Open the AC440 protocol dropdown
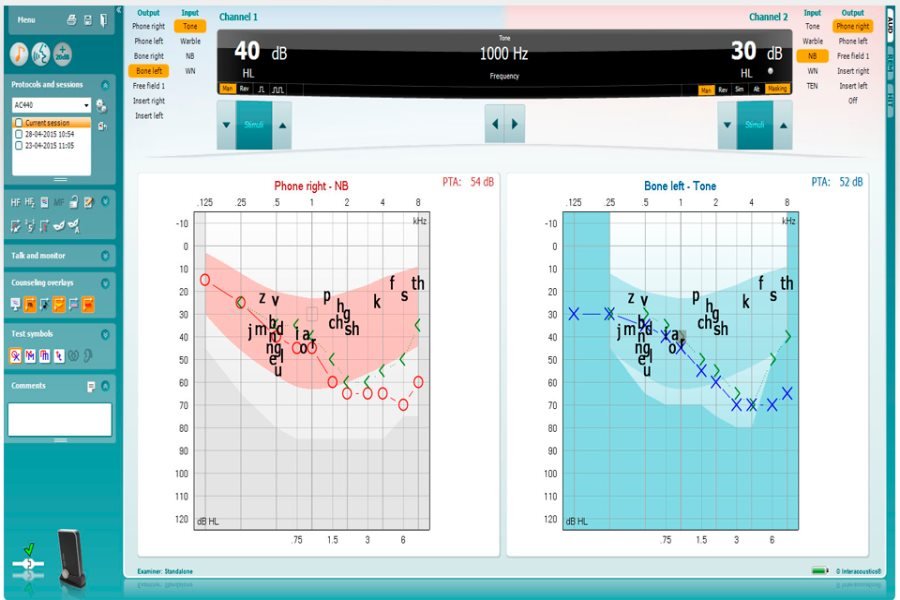900x600 pixels. (87, 105)
